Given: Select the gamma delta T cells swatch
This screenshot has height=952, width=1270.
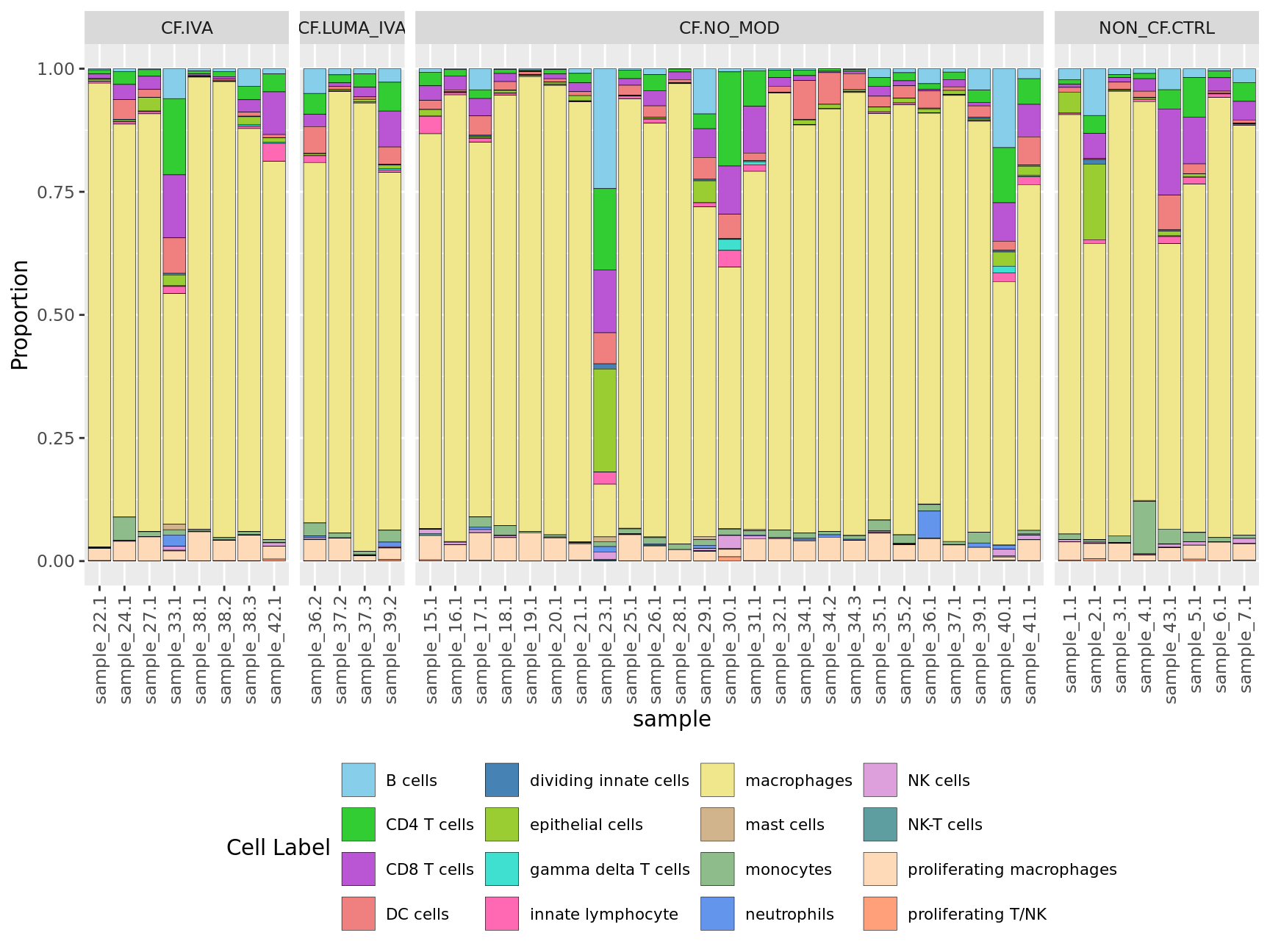Looking at the screenshot, I should 502,869.
